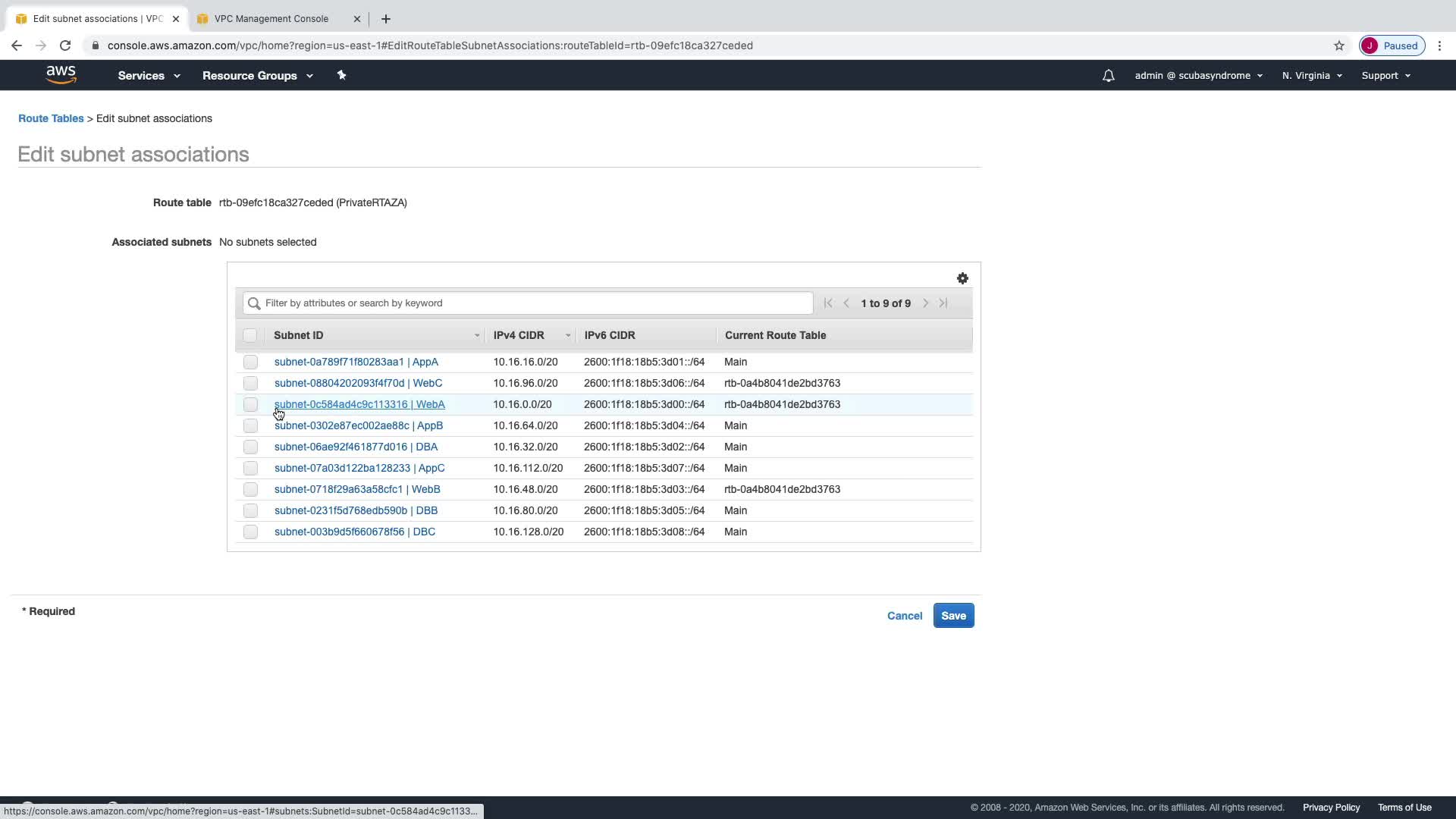Reload the browser page

(65, 45)
